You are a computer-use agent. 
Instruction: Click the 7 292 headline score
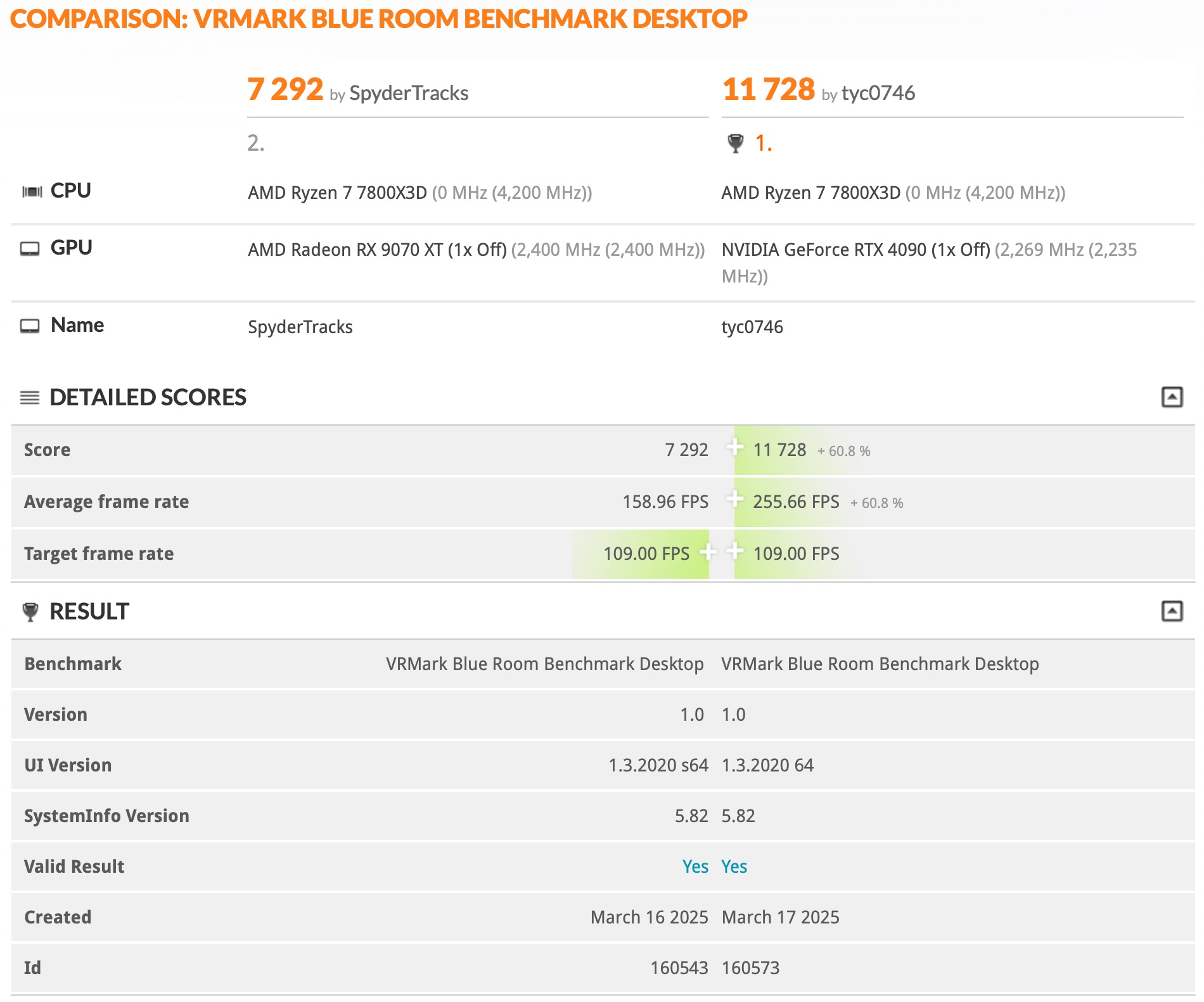(285, 89)
